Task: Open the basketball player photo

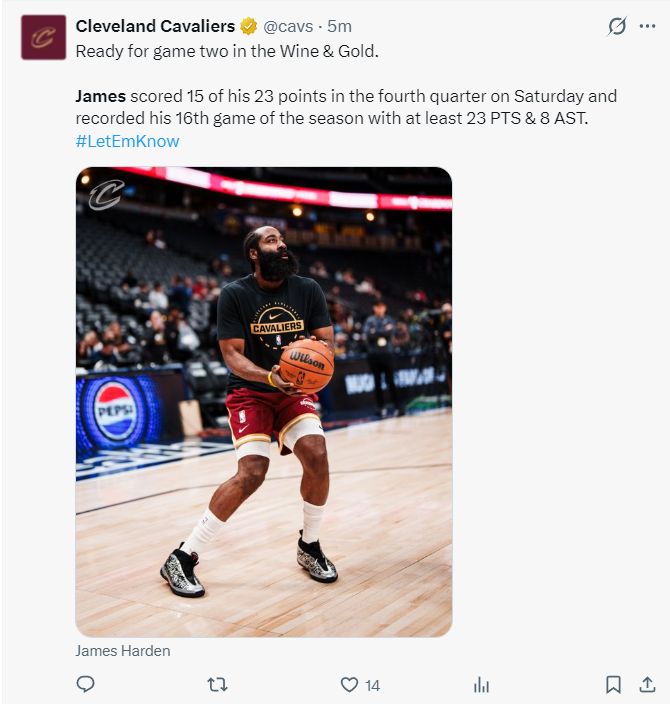Action: coord(264,400)
